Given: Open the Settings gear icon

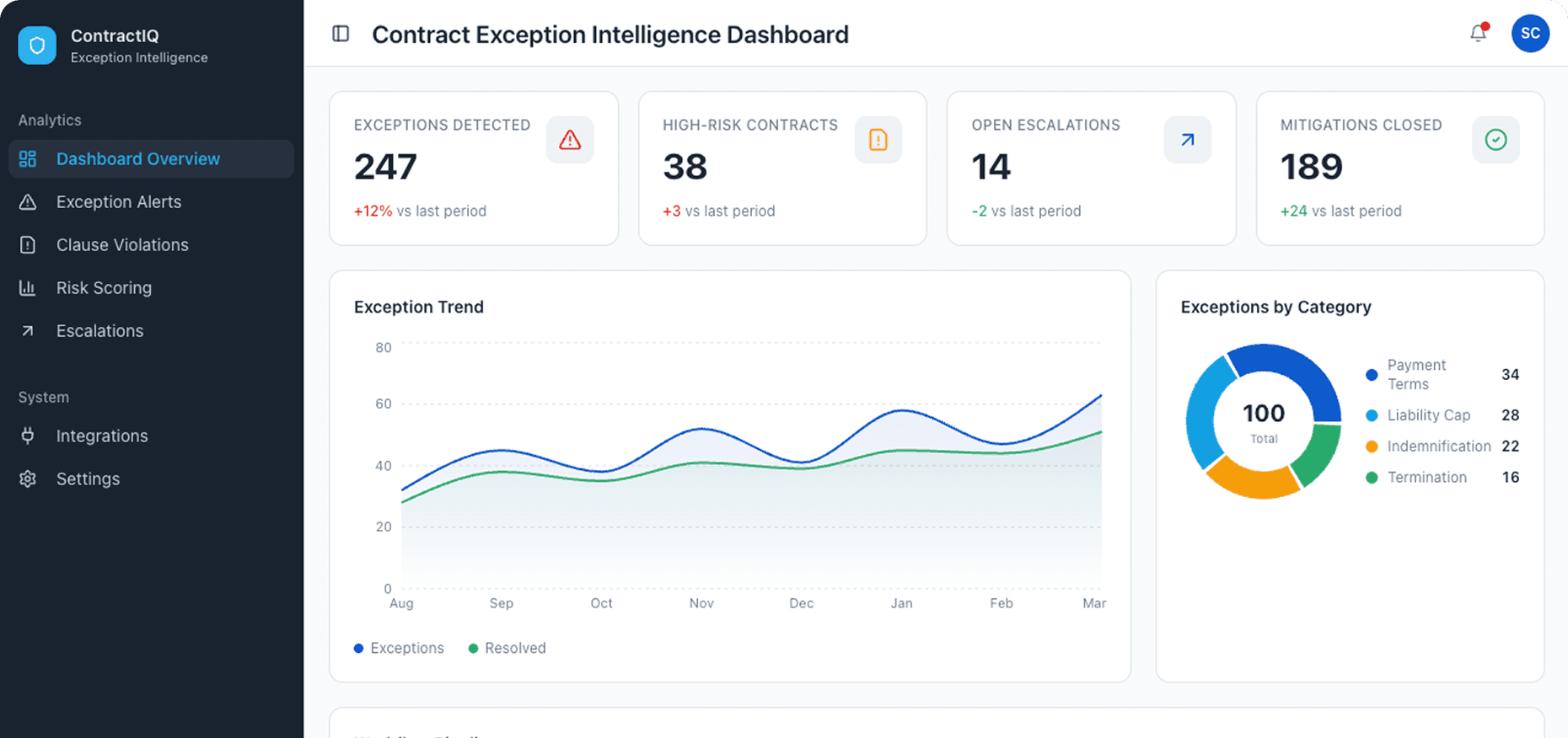Looking at the screenshot, I should tap(28, 479).
